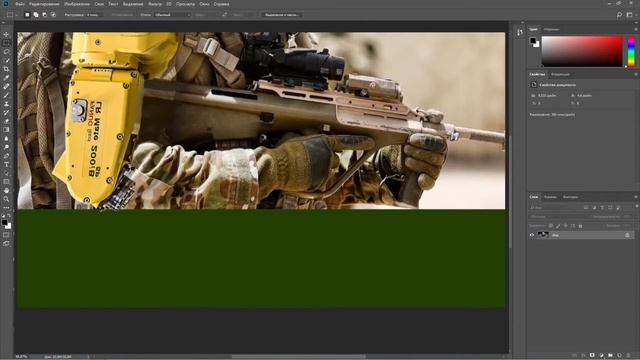Select the History Brush tool
Screen dimensions: 640x360
click(6, 112)
